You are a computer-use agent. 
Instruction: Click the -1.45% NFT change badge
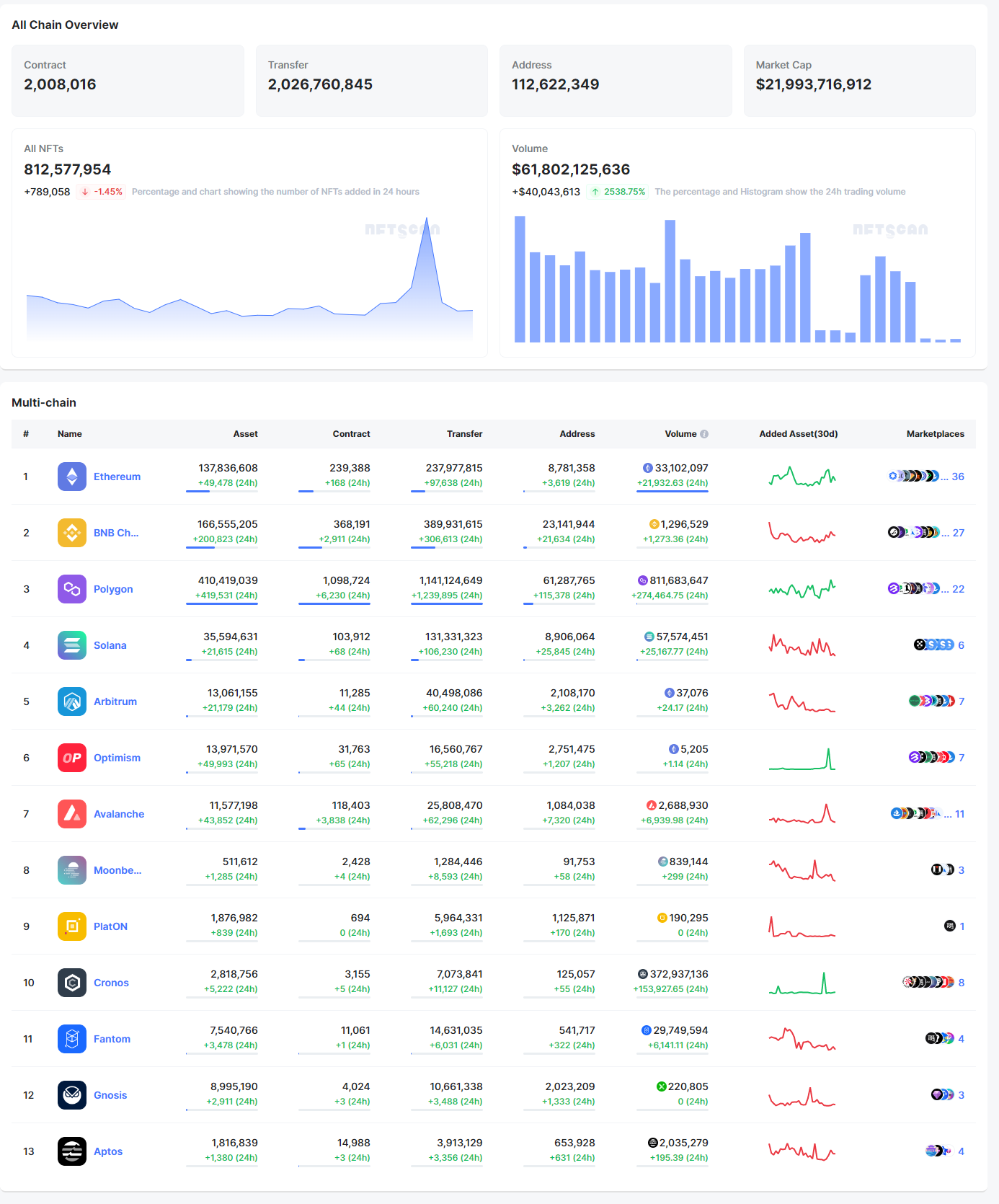(101, 192)
